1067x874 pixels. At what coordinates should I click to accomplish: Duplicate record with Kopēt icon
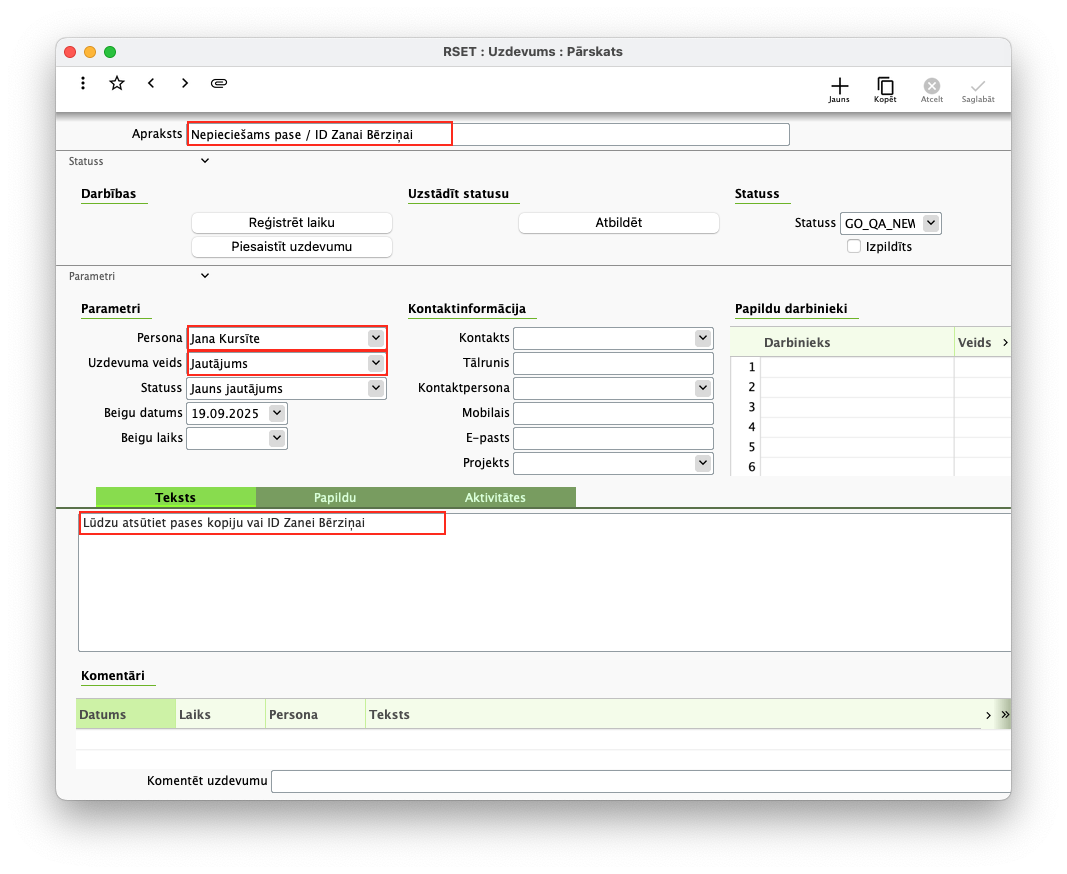click(x=885, y=87)
